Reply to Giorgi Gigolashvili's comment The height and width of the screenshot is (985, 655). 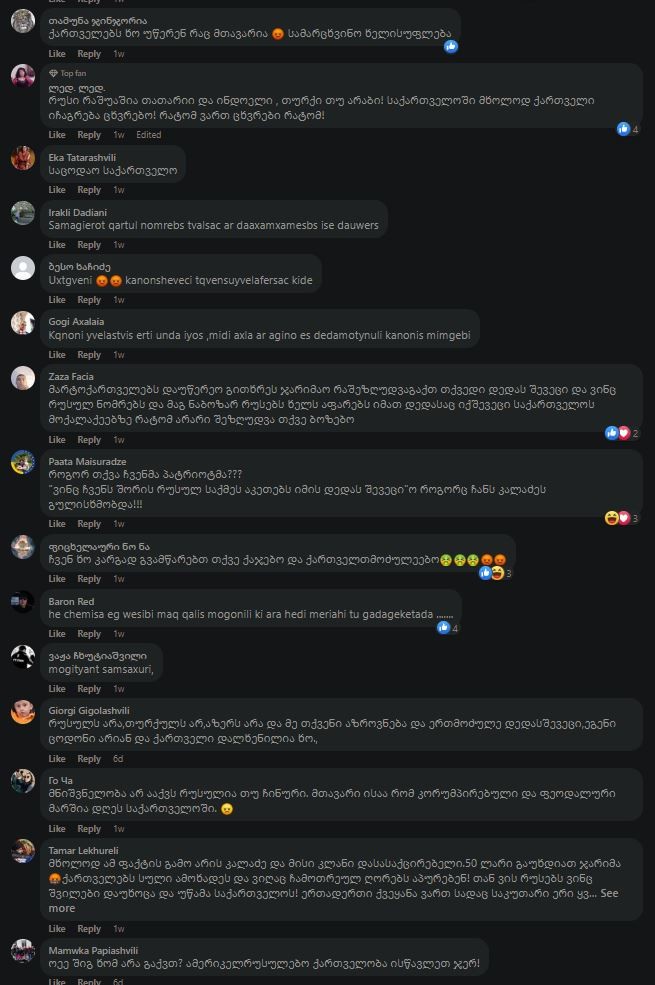point(89,759)
